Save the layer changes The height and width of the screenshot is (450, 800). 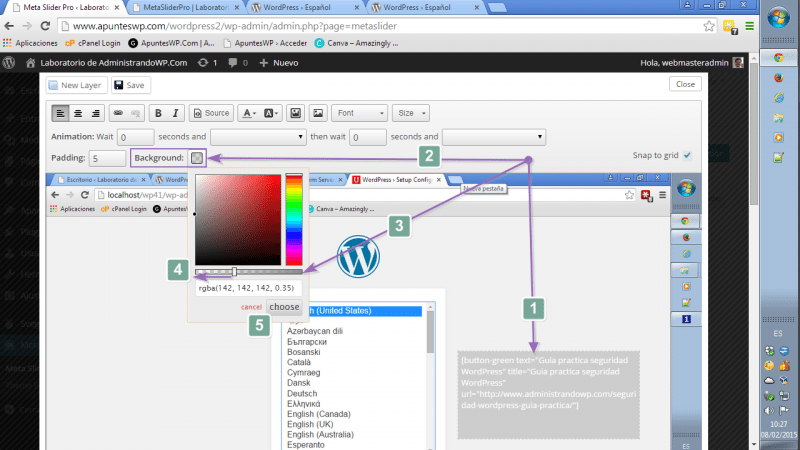coord(130,85)
